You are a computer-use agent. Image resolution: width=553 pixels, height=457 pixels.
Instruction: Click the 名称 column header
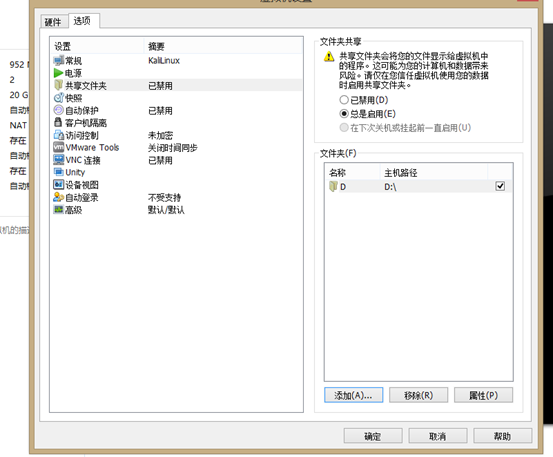352,172
